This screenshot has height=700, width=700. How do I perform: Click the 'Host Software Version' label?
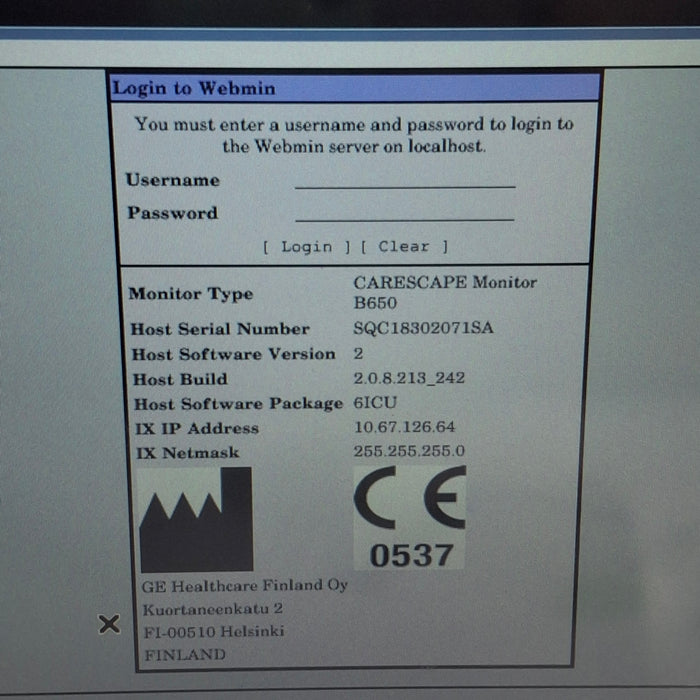233,354
